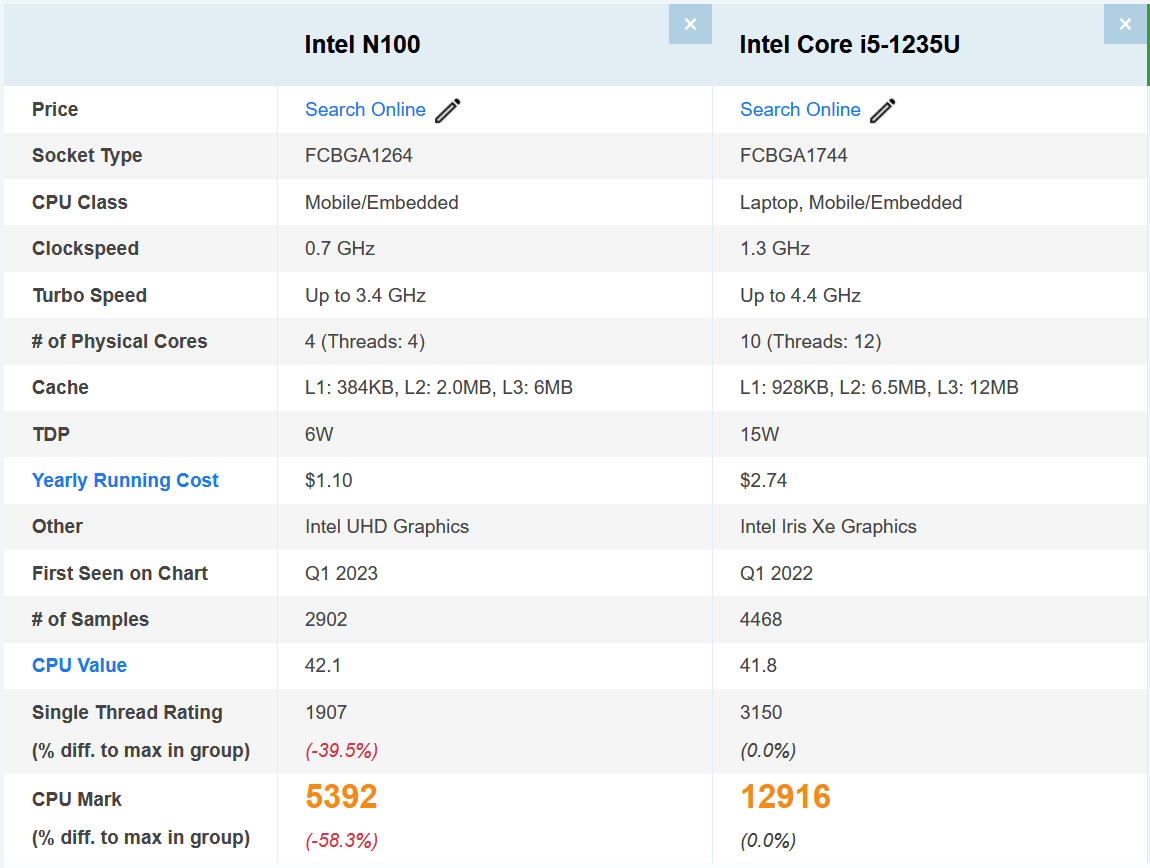Select the FCBGA1264 socket type value
Viewport: 1150px width, 868px height.
(x=359, y=156)
